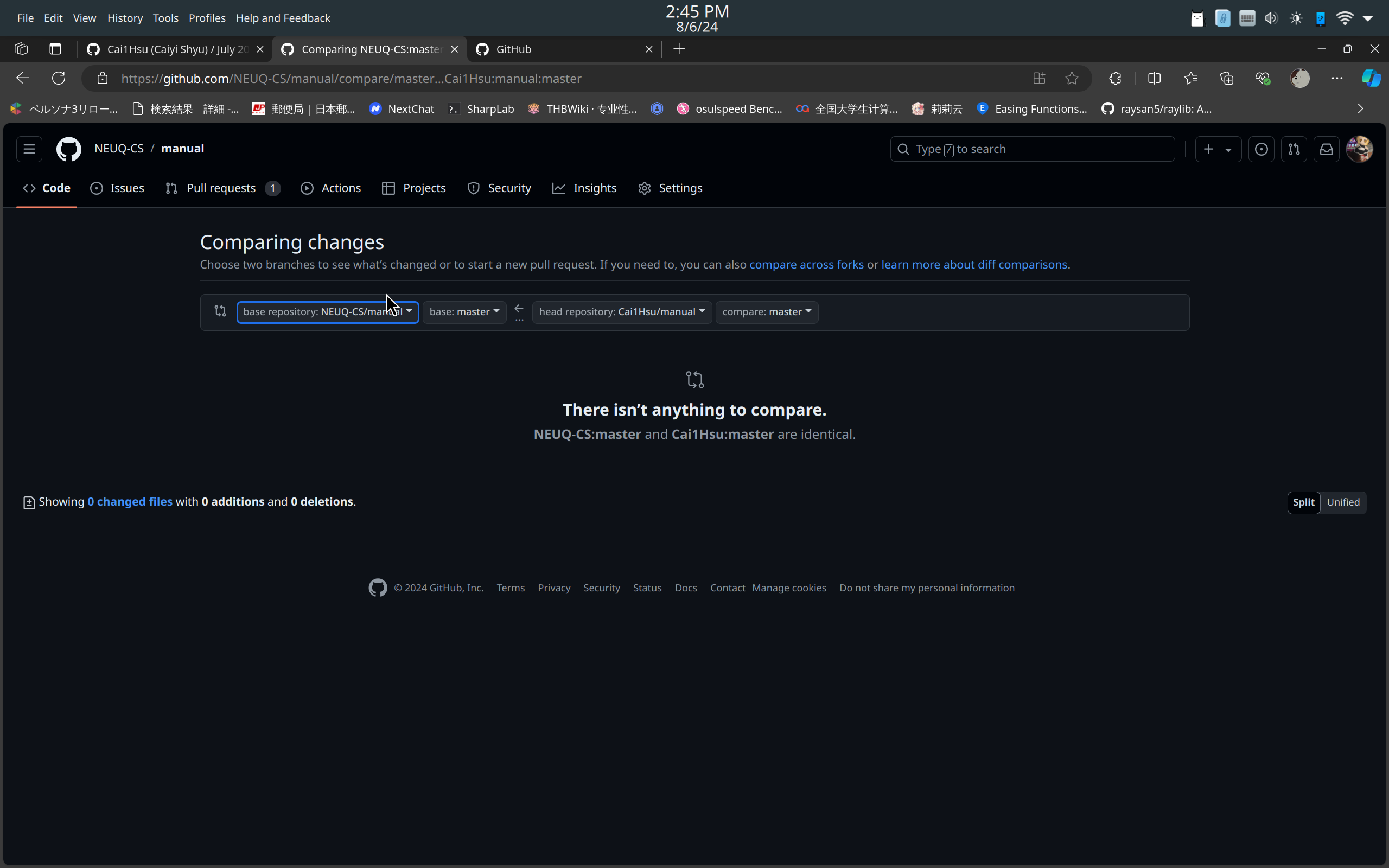Swap base and head with the arrows icon
Viewport: 1389px width, 868px height.
(x=220, y=311)
